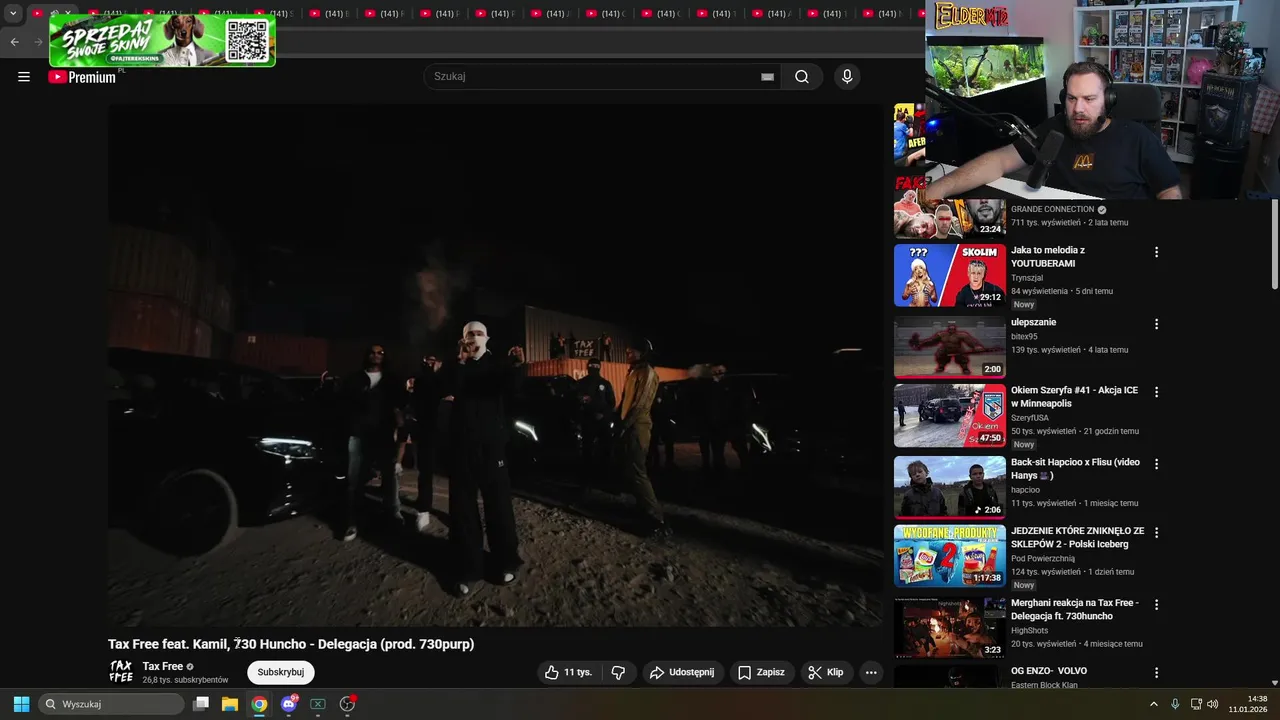Open Okiem Szeryfa #41 thumbnail
The width and height of the screenshot is (1280, 720).
tap(950, 416)
